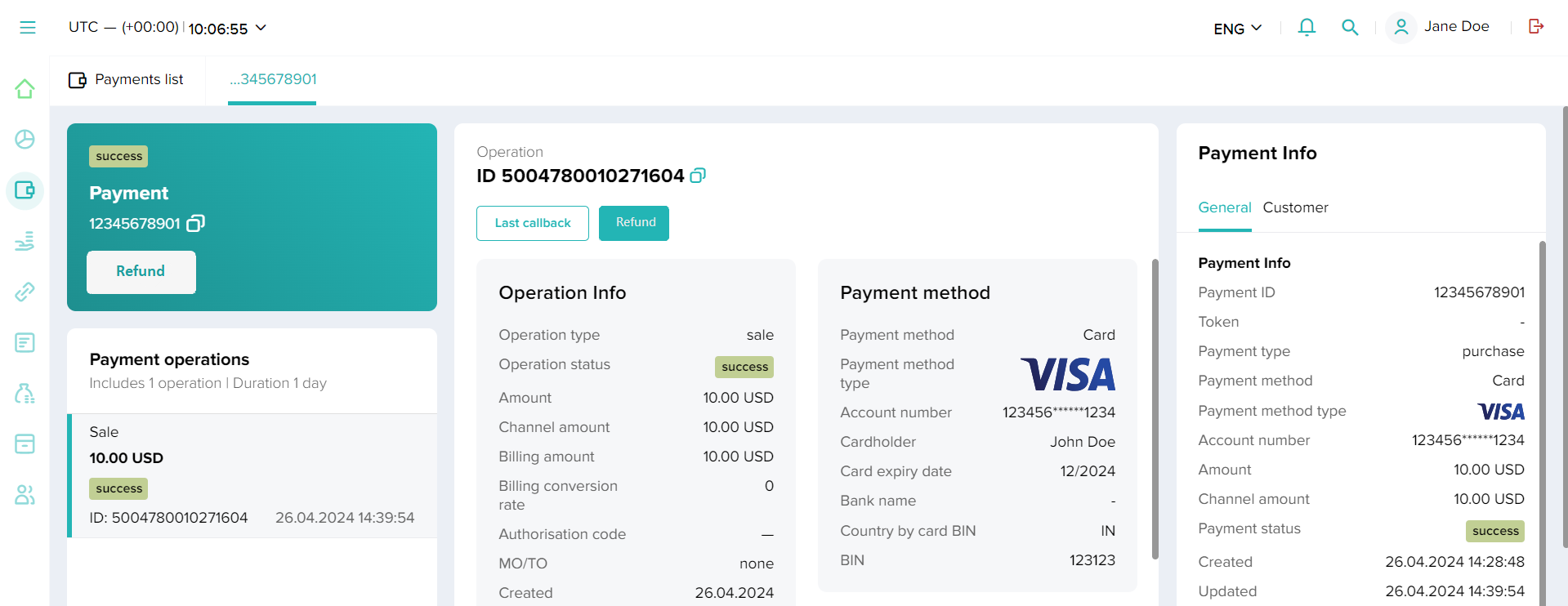1568x606 pixels.
Task: Open analytics pie chart sidebar icon
Action: [25, 140]
